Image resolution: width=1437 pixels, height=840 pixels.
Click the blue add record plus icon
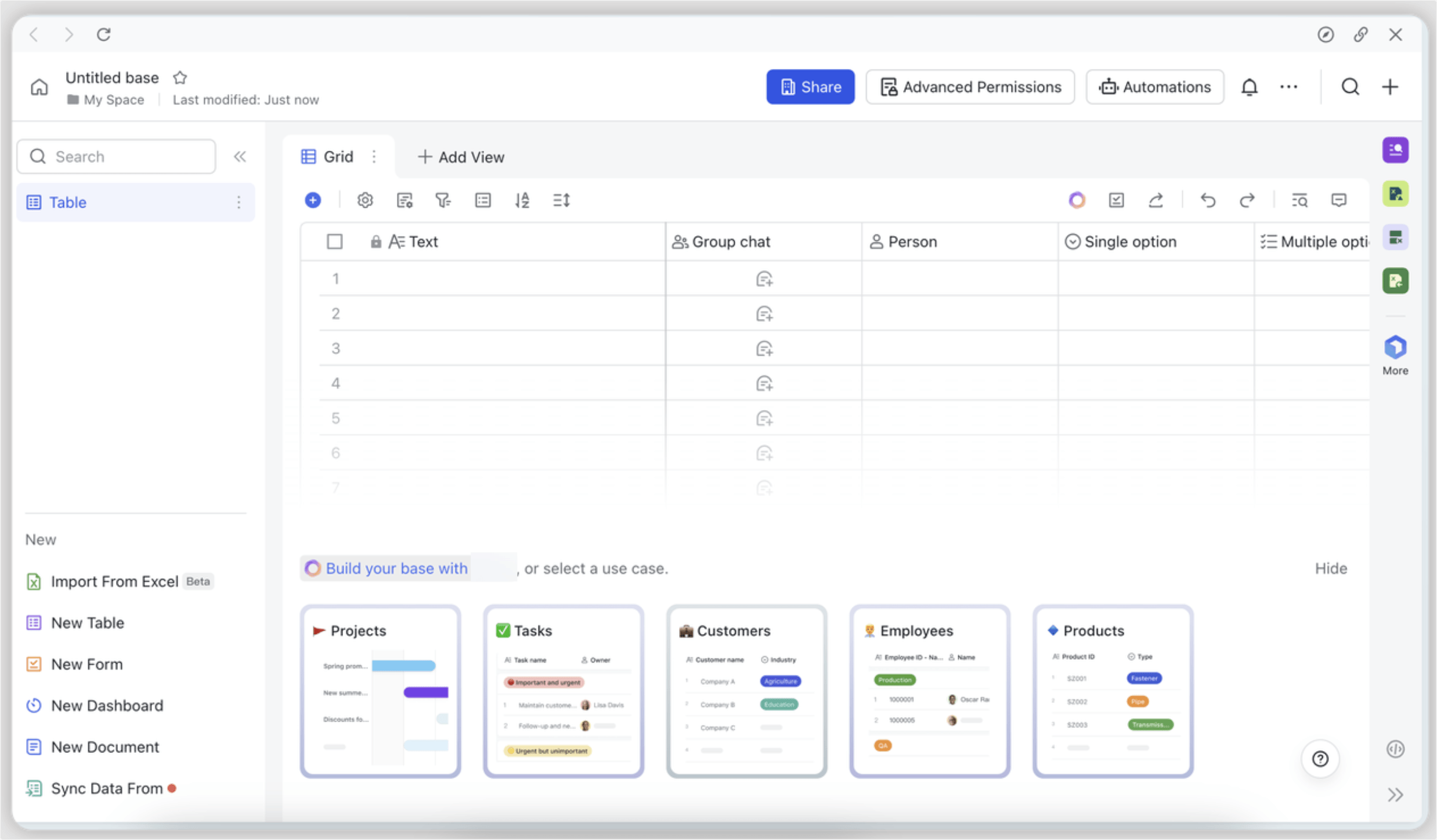pos(313,200)
